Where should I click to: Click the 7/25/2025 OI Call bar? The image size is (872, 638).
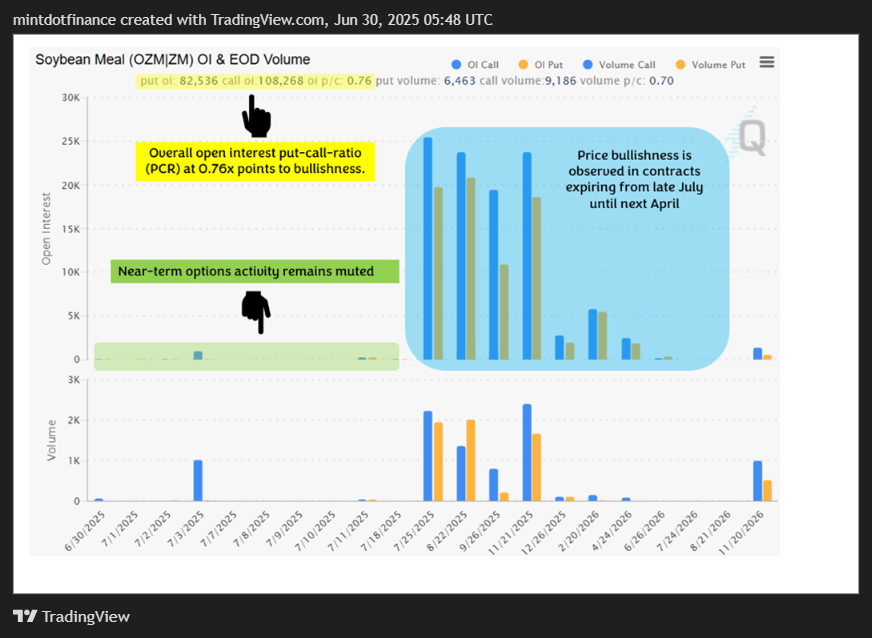[427, 249]
